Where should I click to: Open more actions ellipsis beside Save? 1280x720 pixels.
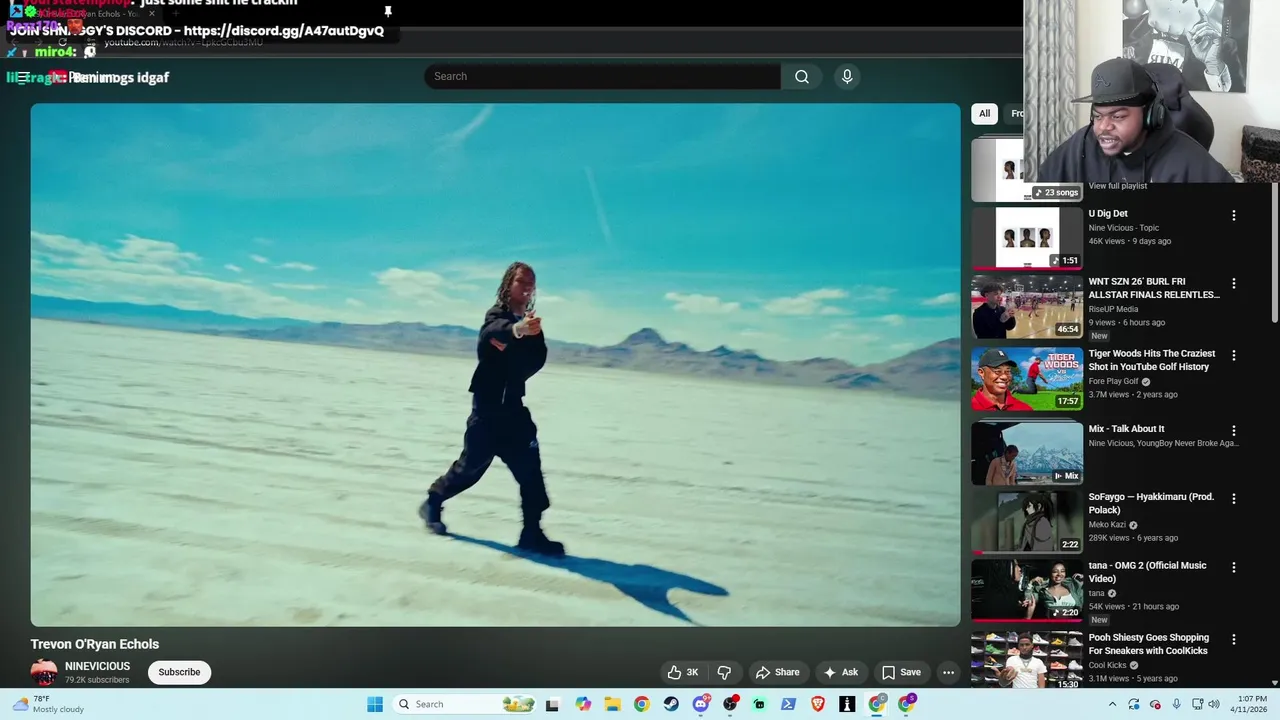click(x=948, y=672)
